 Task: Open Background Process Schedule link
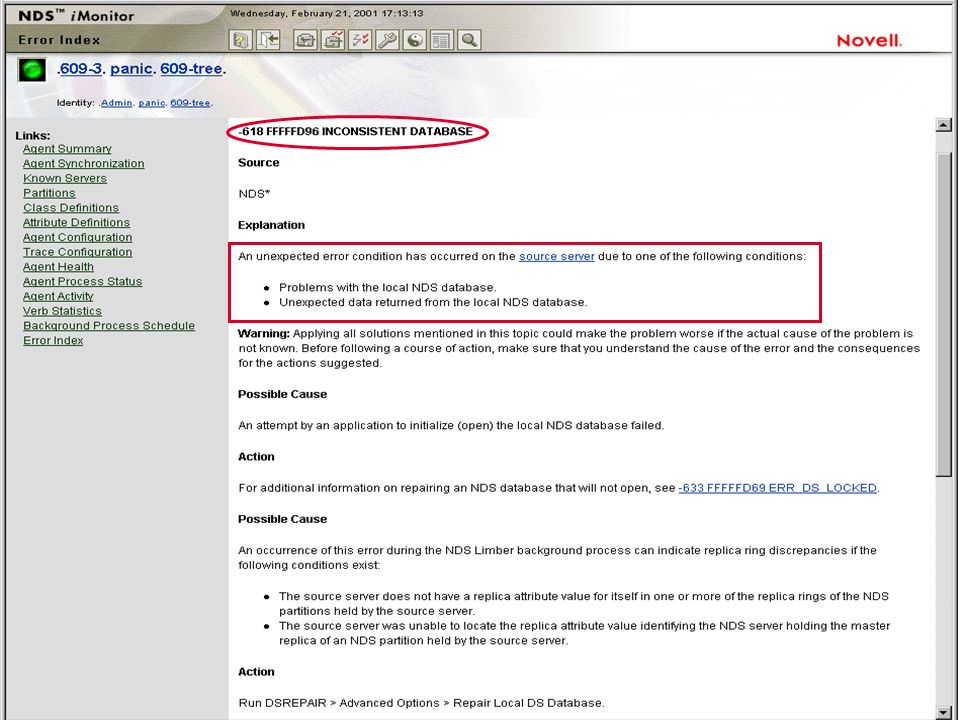coord(109,326)
